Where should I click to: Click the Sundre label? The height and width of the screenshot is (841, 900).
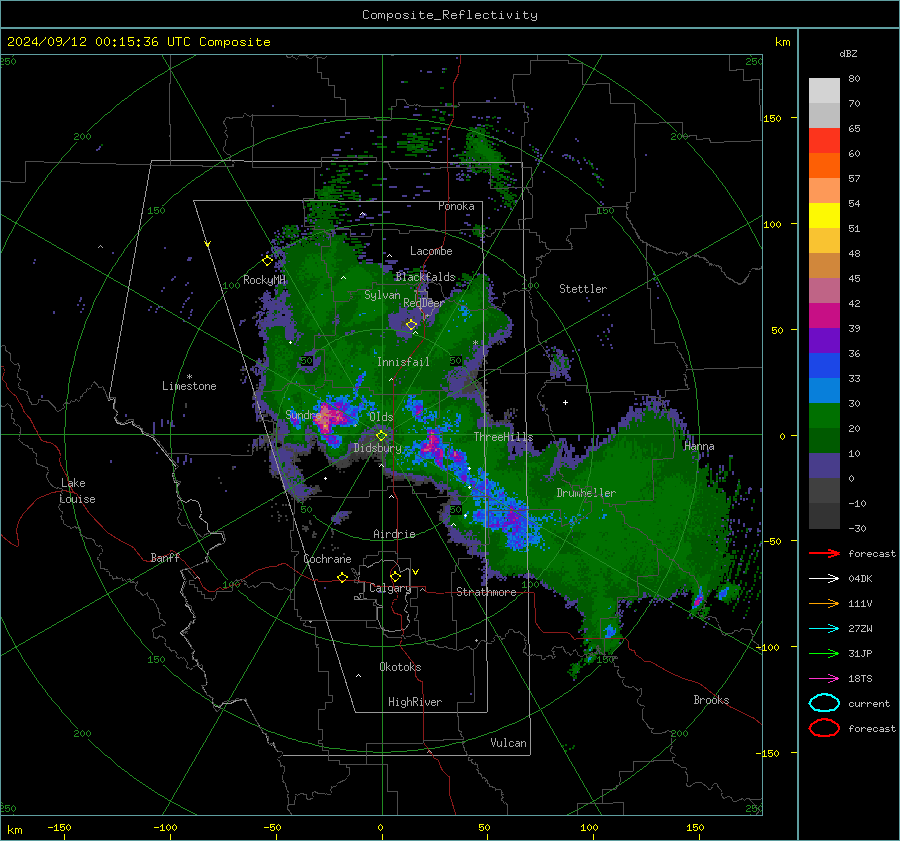pos(302,414)
